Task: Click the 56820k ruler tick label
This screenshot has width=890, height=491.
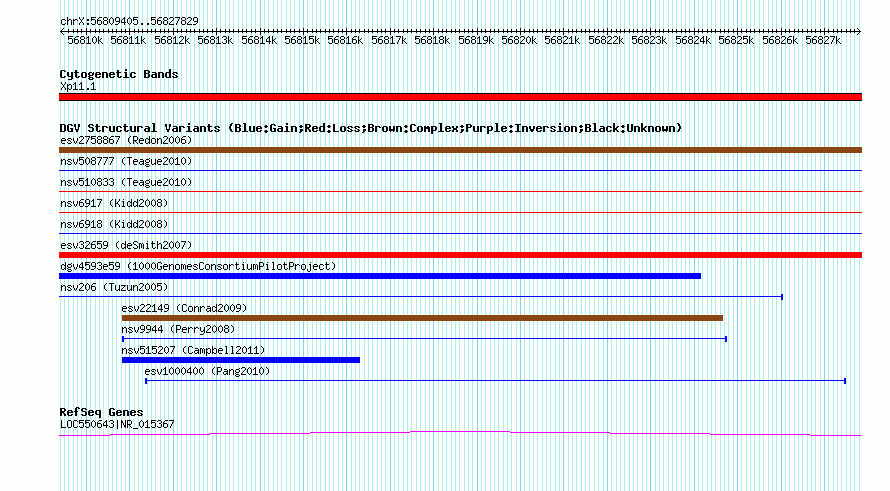Action: point(519,41)
